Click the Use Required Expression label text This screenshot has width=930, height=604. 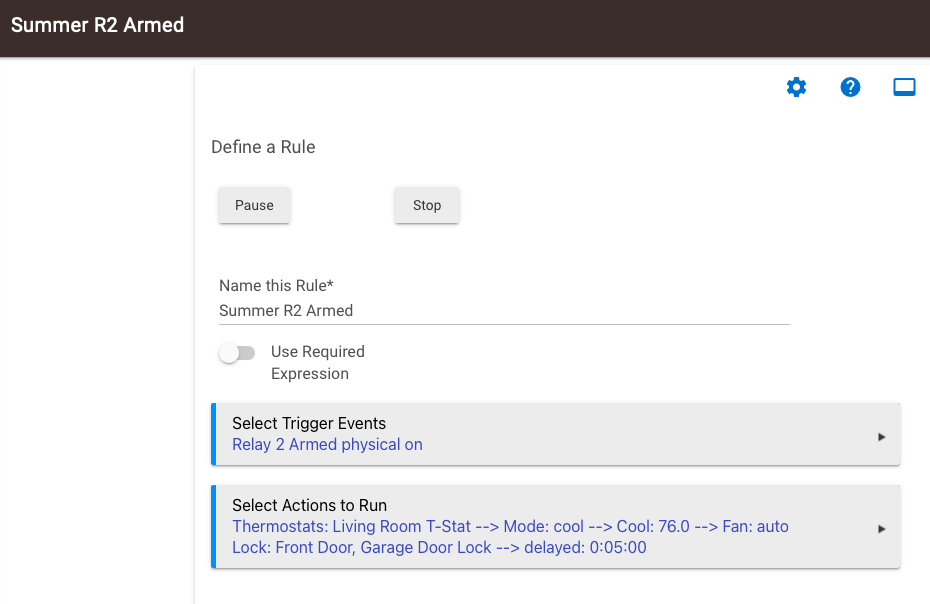(318, 363)
